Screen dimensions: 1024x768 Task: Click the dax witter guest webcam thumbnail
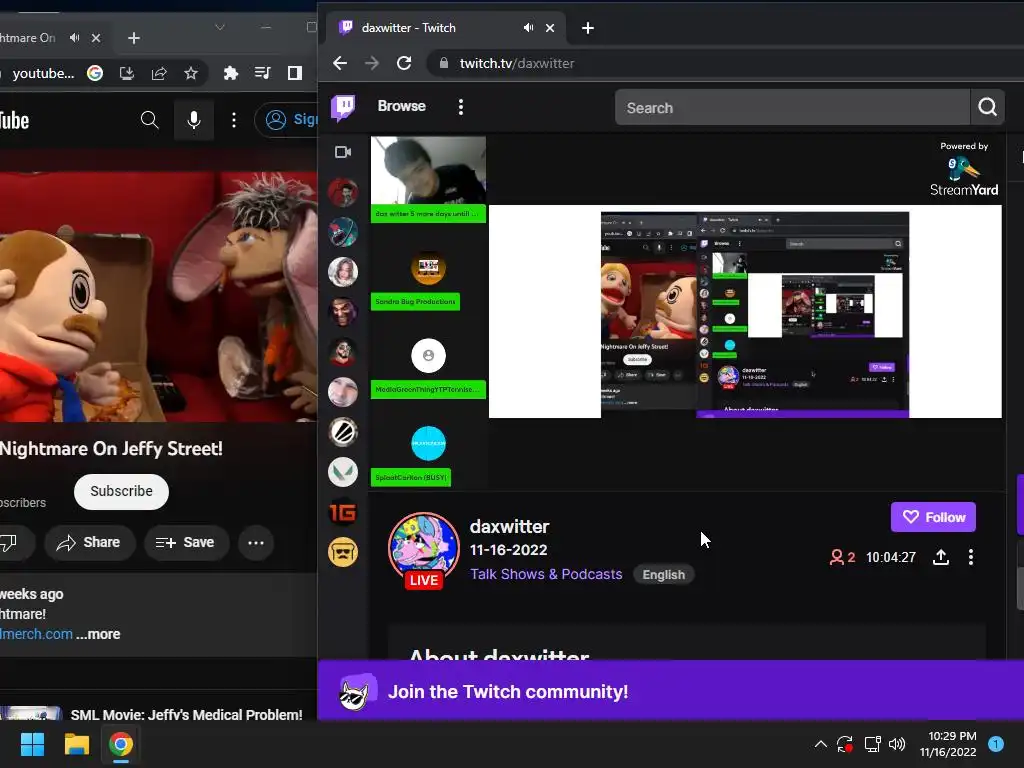coord(428,170)
